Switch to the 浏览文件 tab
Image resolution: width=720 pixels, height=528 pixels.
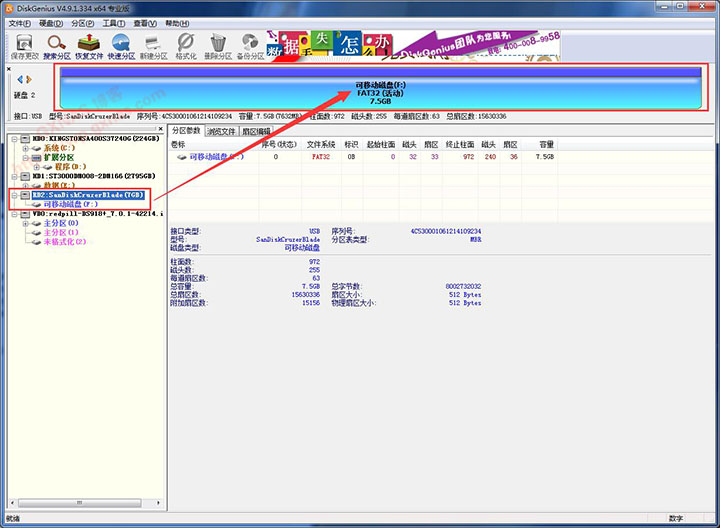(221, 131)
